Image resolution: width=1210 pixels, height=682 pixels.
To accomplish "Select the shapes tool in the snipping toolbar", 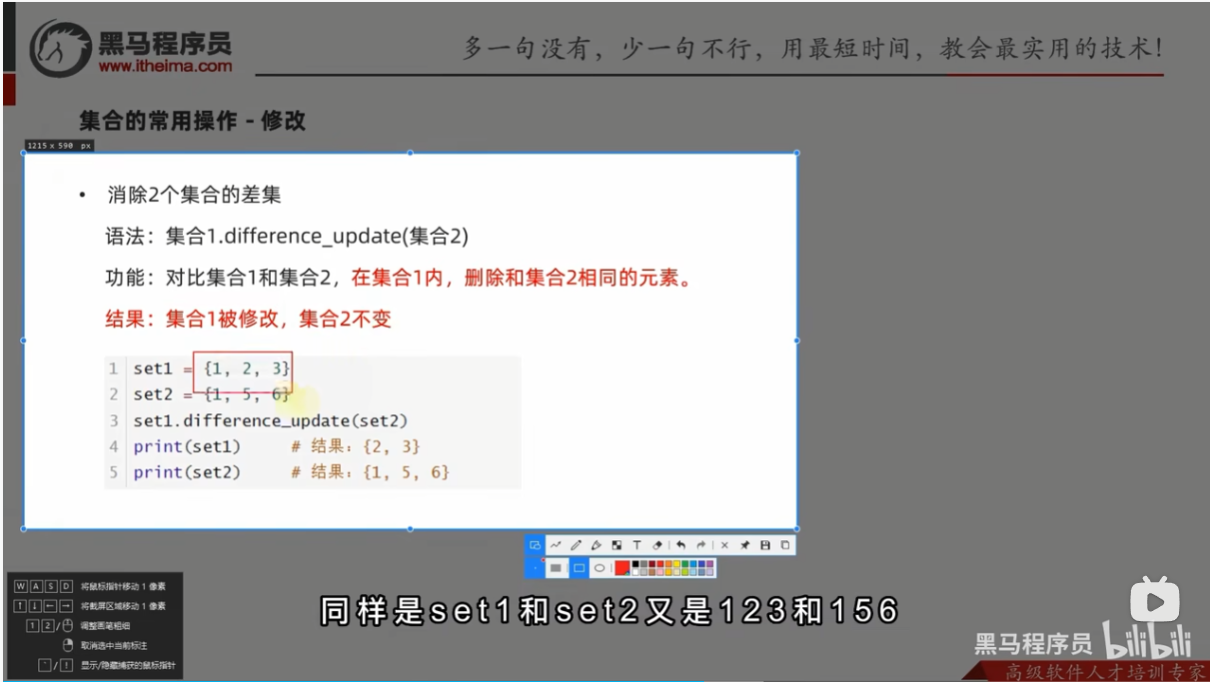I will click(x=535, y=545).
